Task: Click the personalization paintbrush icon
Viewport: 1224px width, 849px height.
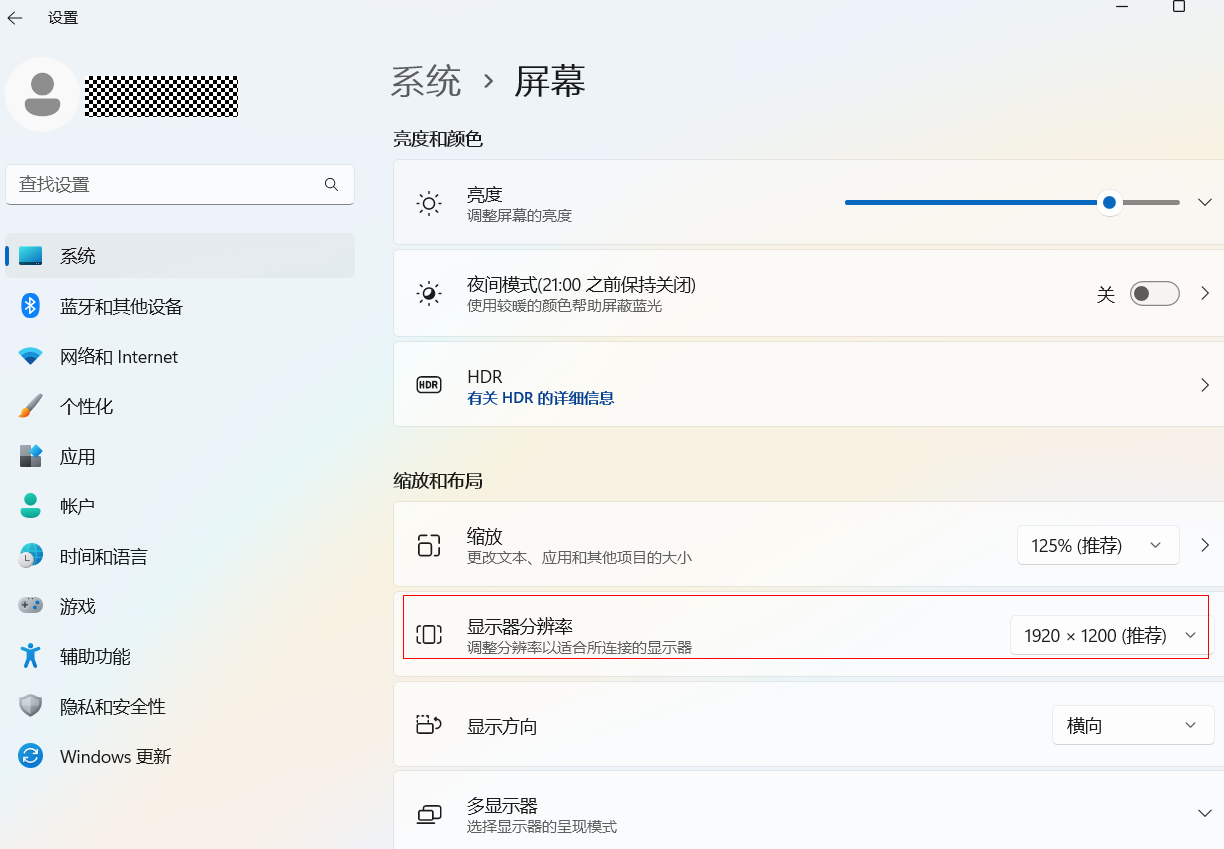Action: click(31, 407)
